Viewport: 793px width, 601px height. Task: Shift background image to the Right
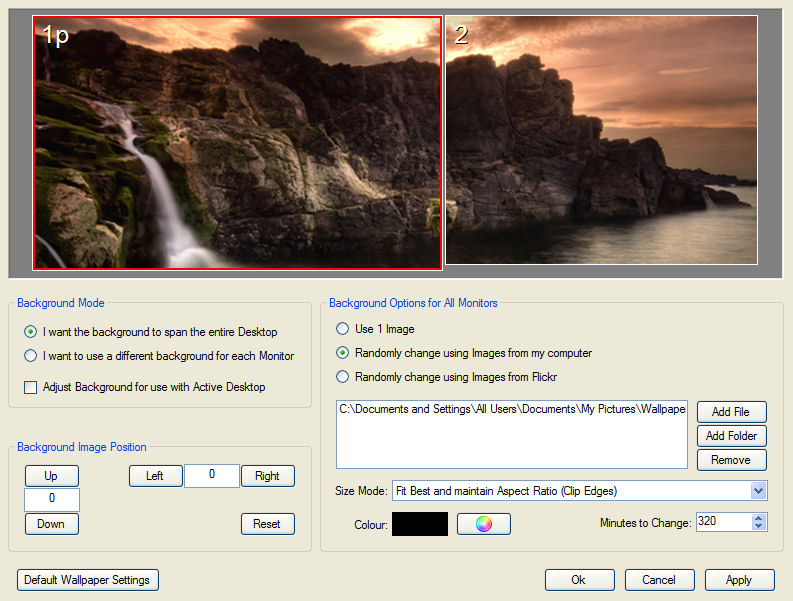click(x=267, y=476)
